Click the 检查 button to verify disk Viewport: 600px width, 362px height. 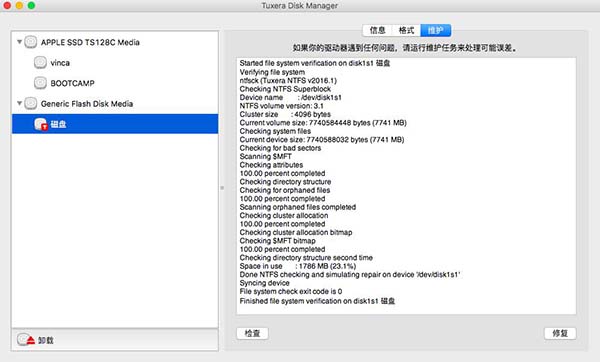coord(252,333)
